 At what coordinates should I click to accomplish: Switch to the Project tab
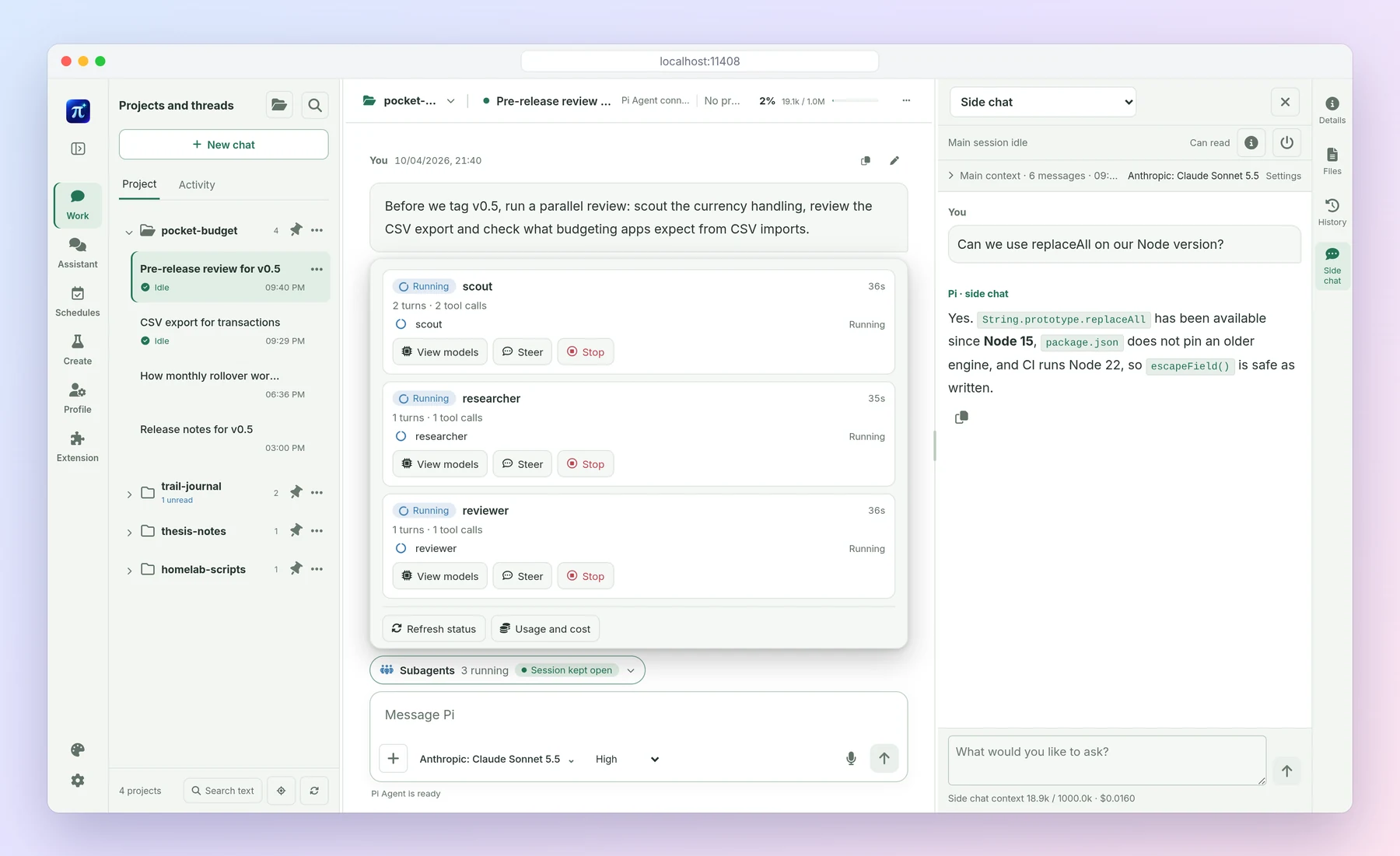pyautogui.click(x=139, y=184)
